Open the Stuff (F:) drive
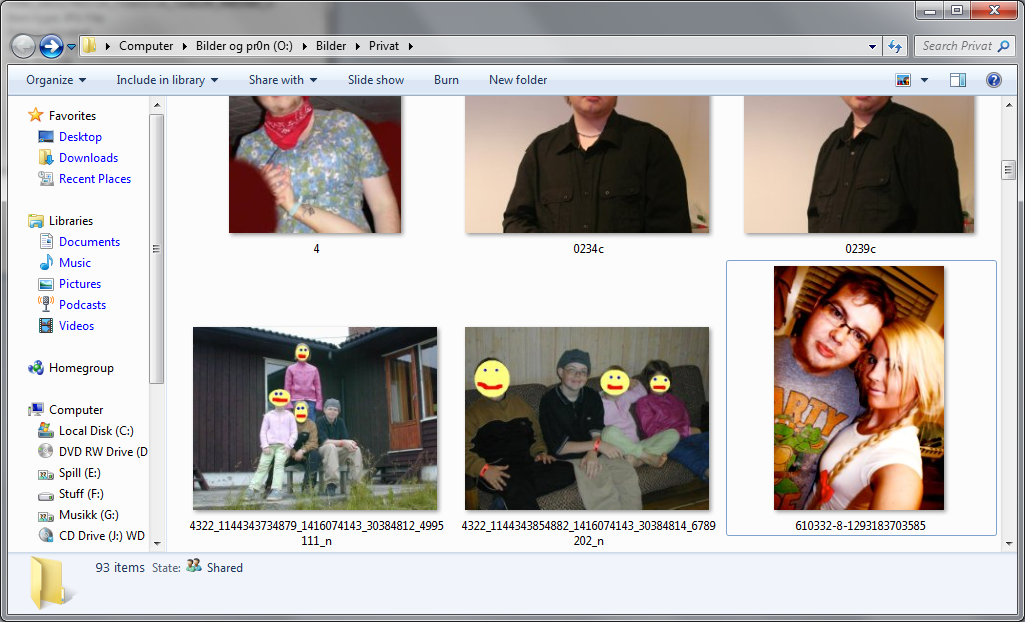This screenshot has width=1025, height=622. [x=81, y=493]
